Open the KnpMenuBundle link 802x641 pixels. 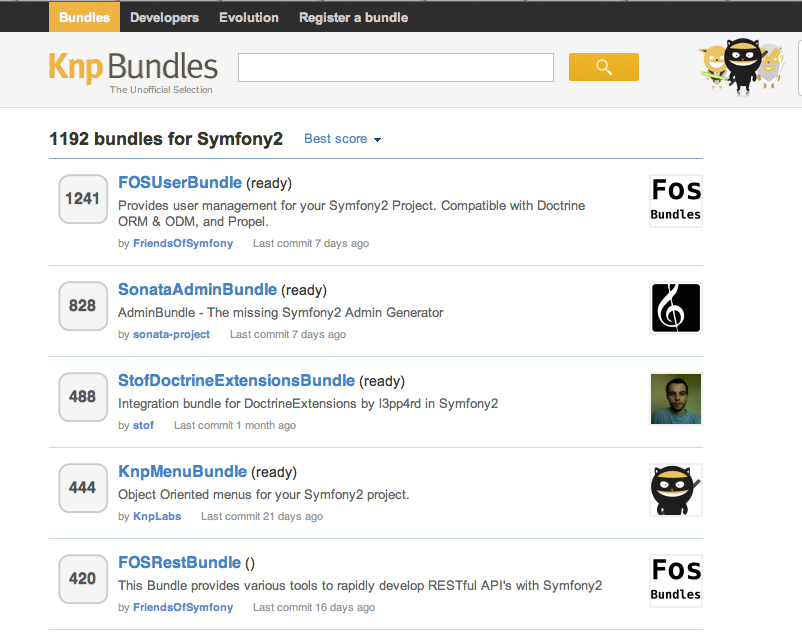click(183, 472)
